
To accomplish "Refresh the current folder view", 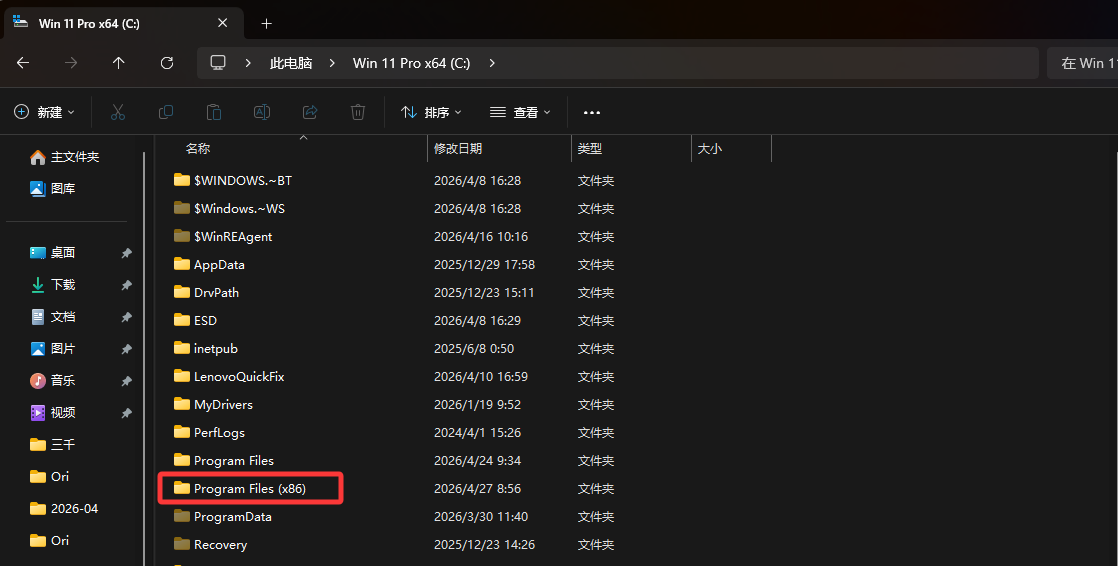I will click(167, 63).
